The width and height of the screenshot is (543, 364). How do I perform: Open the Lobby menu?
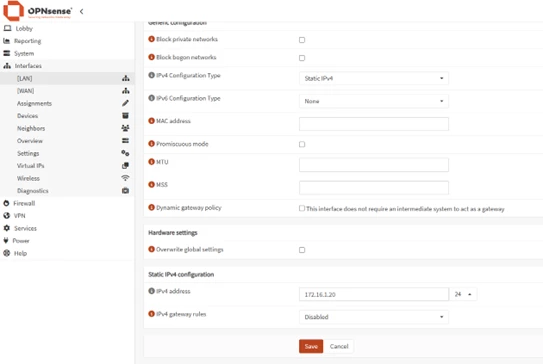(x=24, y=28)
